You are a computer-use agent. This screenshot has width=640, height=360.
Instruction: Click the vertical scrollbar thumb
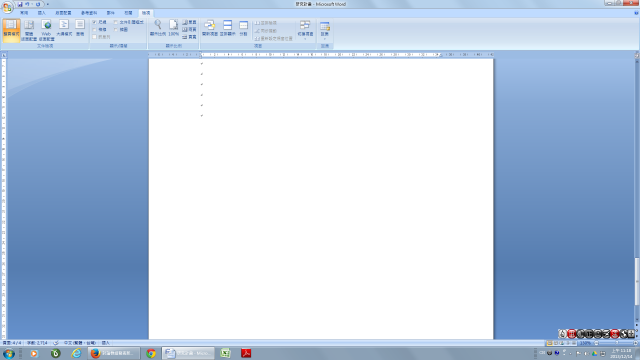[x=637, y=282]
